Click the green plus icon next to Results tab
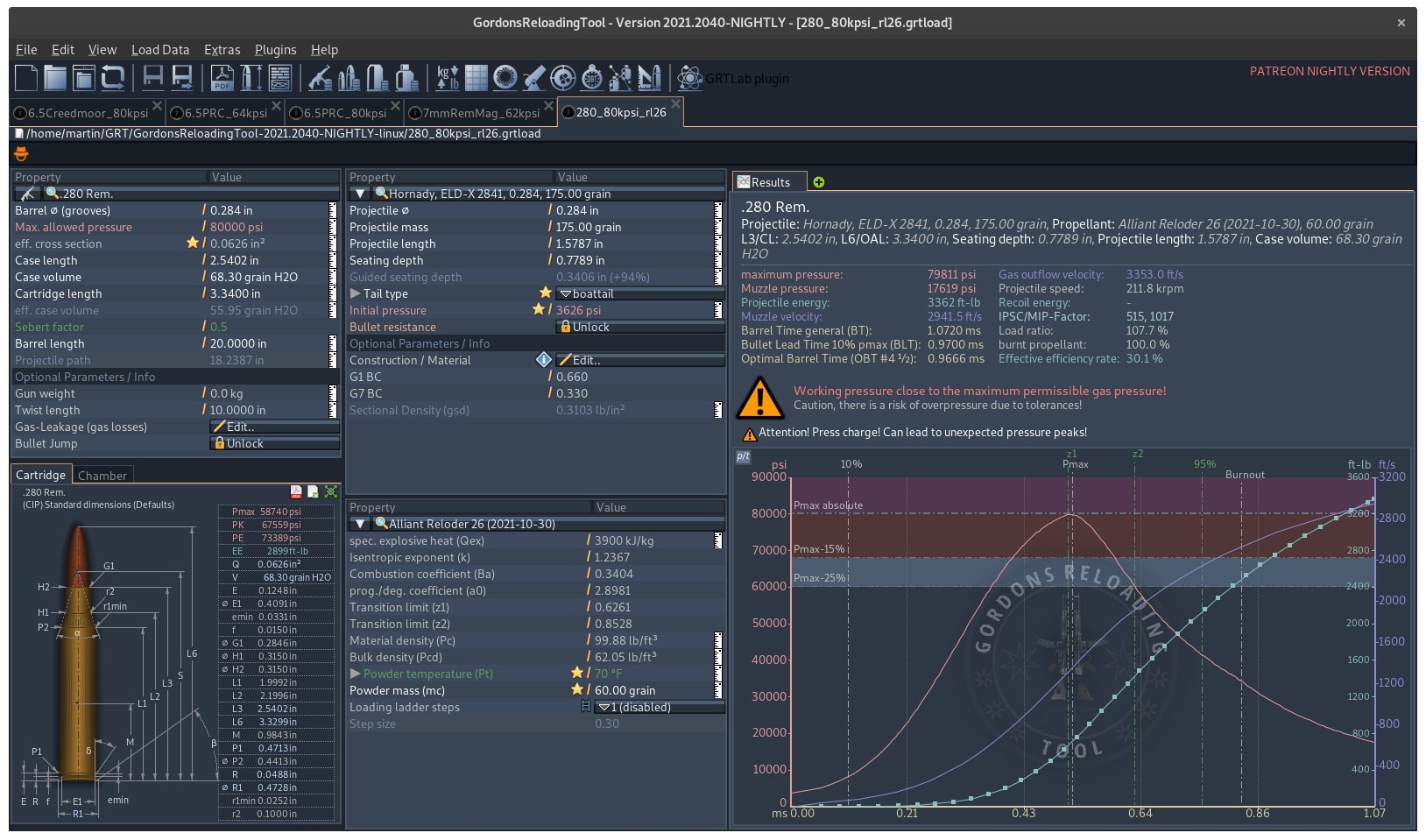Viewport: 1426px width, 840px height. 819,182
